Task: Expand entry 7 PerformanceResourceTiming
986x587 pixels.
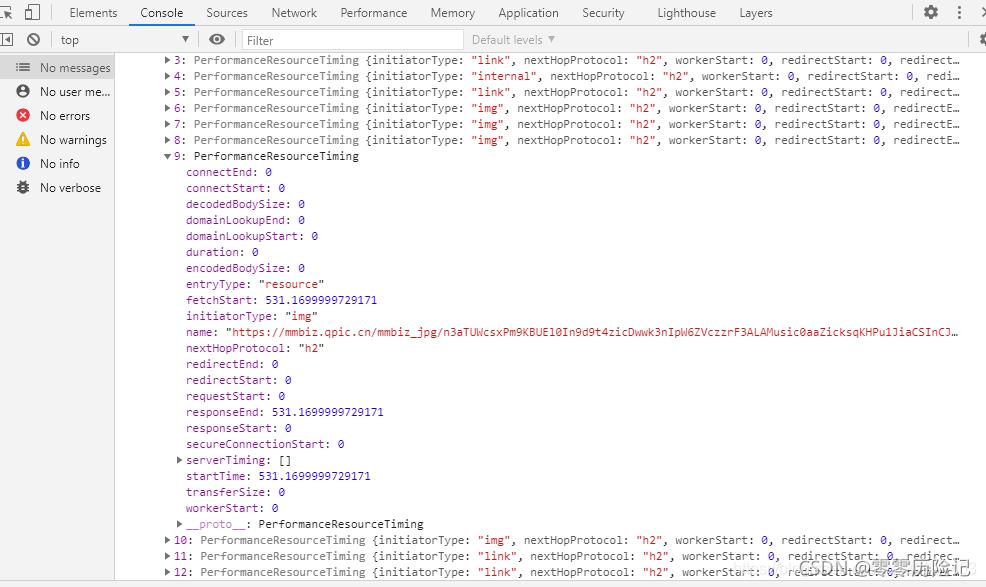Action: [167, 124]
